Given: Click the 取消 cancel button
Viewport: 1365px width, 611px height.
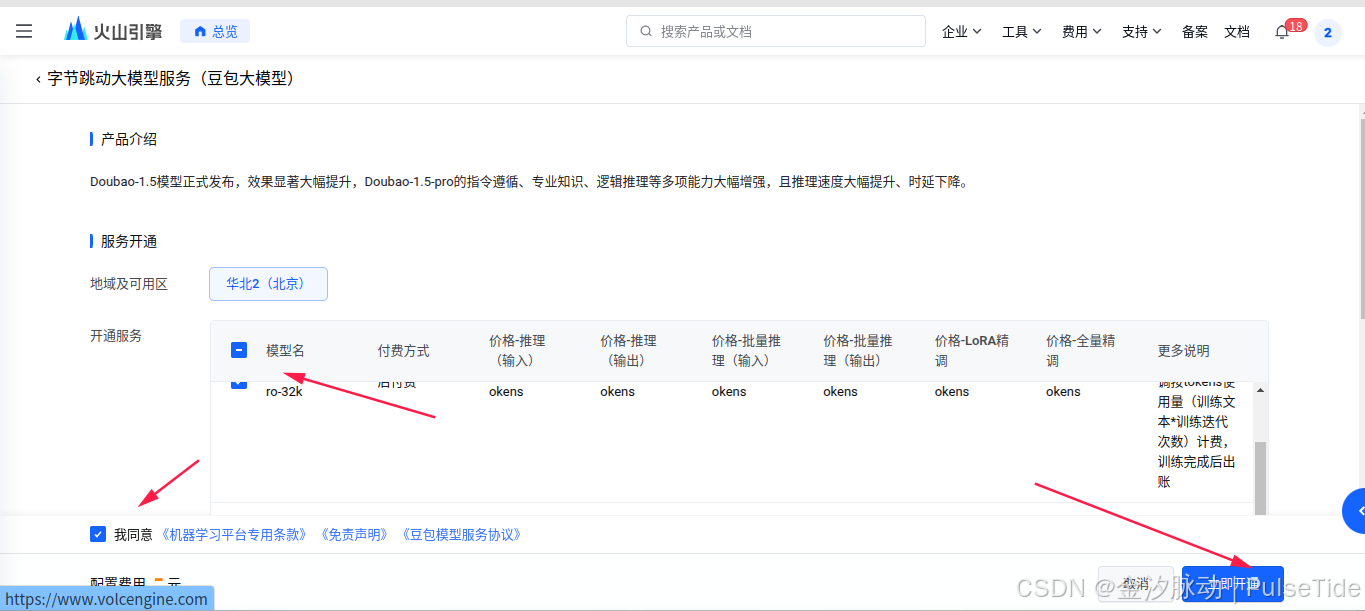Looking at the screenshot, I should (1135, 583).
